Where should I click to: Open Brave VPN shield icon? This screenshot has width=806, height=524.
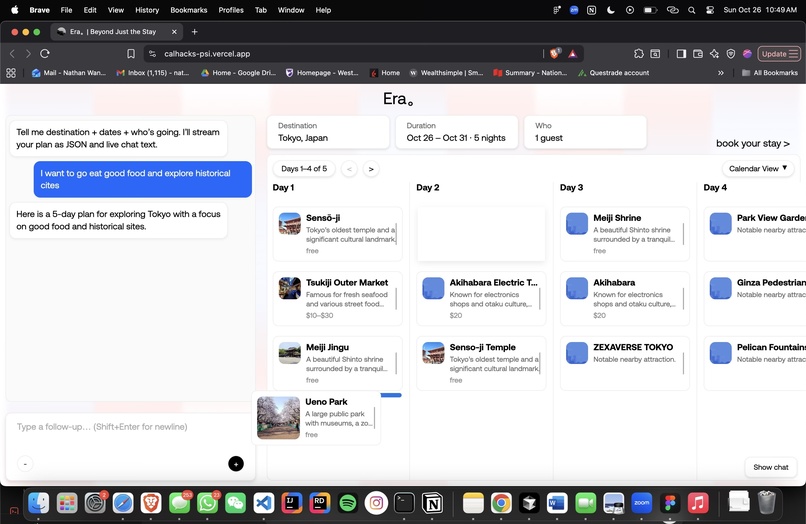[x=730, y=53]
